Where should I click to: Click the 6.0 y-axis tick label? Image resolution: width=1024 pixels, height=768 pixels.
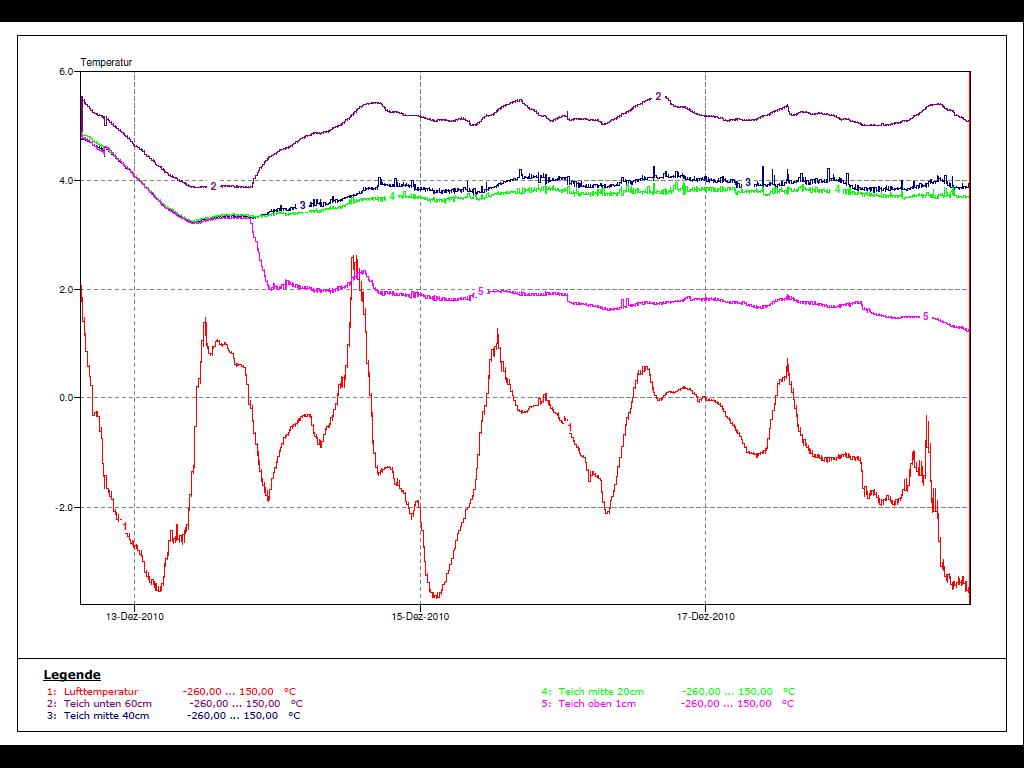[x=66, y=72]
